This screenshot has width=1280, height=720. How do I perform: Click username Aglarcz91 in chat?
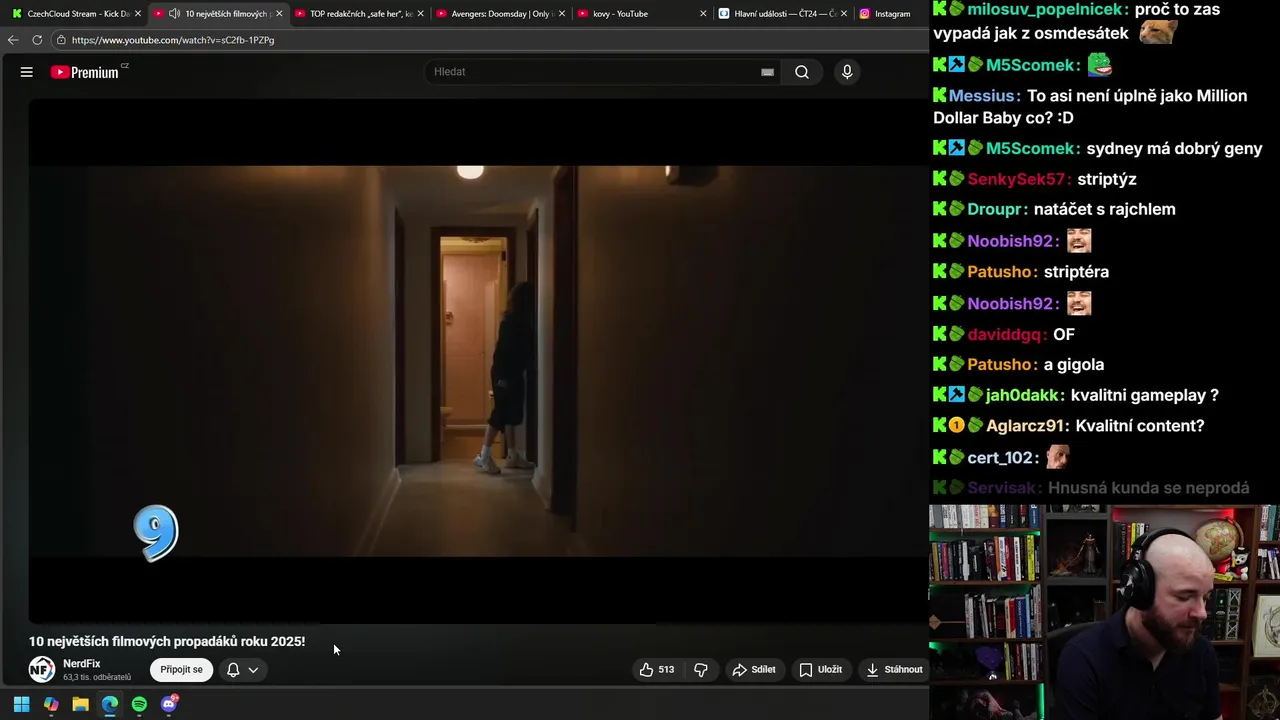tap(1025, 426)
